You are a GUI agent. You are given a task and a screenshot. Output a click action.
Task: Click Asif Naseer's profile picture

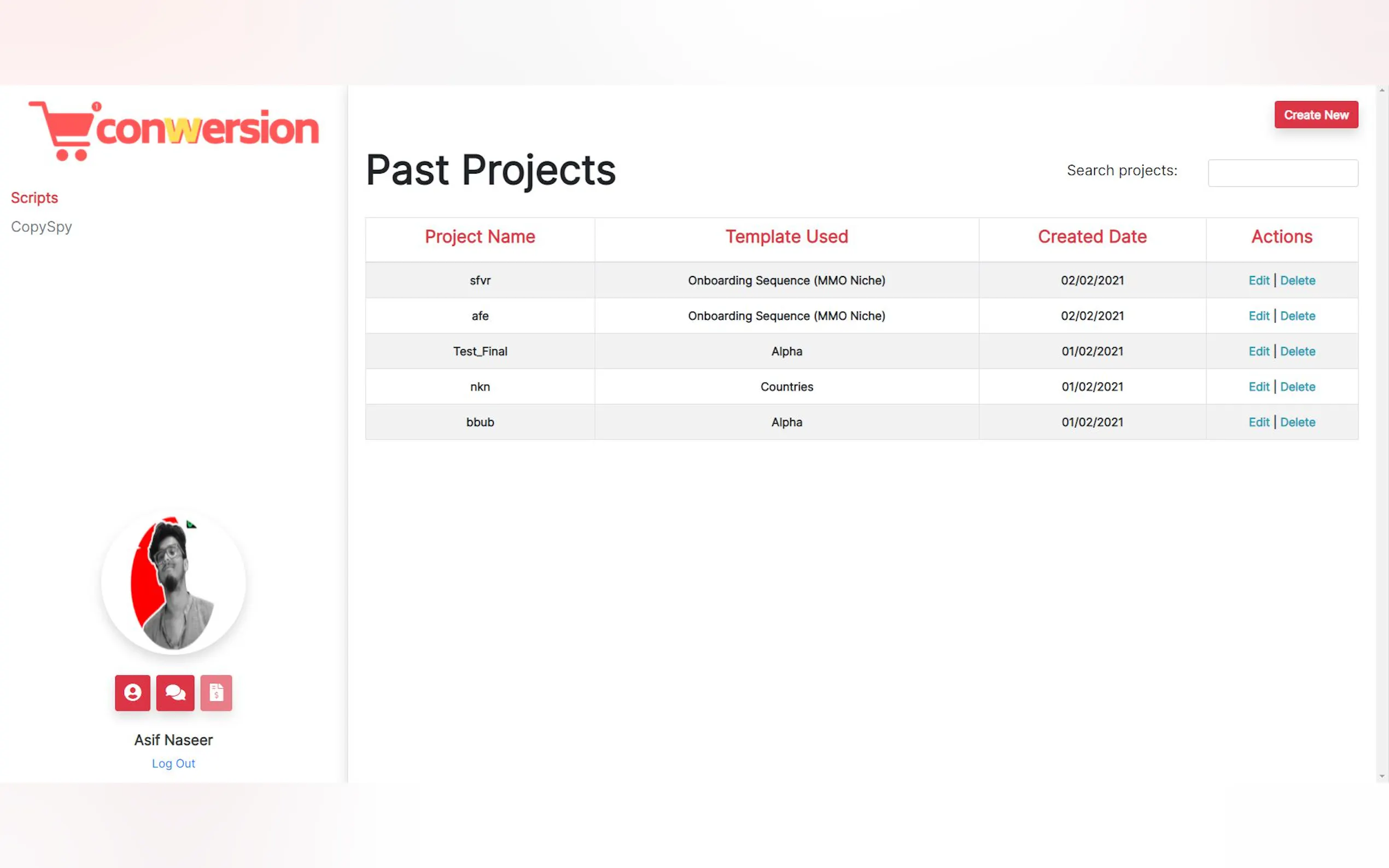point(173,582)
